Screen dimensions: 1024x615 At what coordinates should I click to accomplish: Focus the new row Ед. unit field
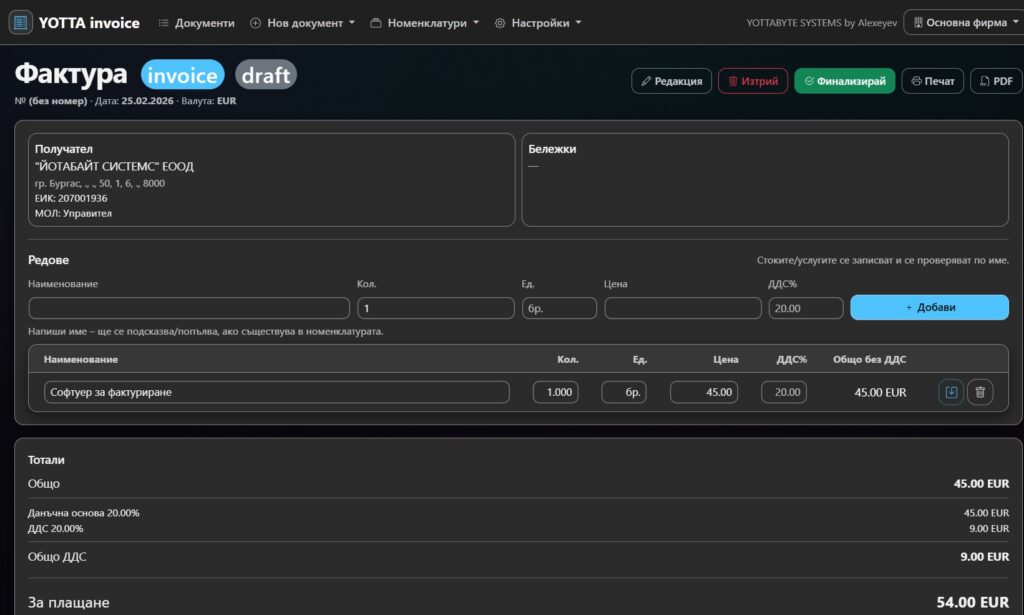(559, 308)
